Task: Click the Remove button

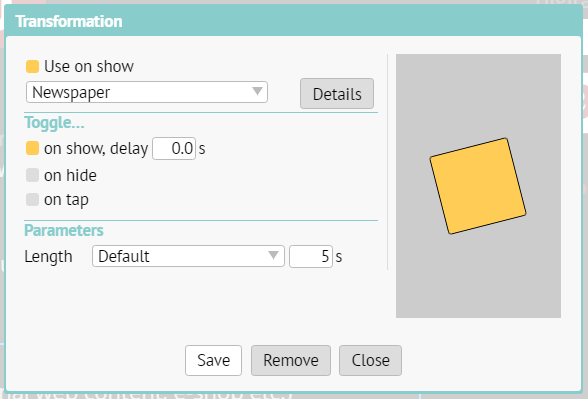Action: (x=291, y=360)
